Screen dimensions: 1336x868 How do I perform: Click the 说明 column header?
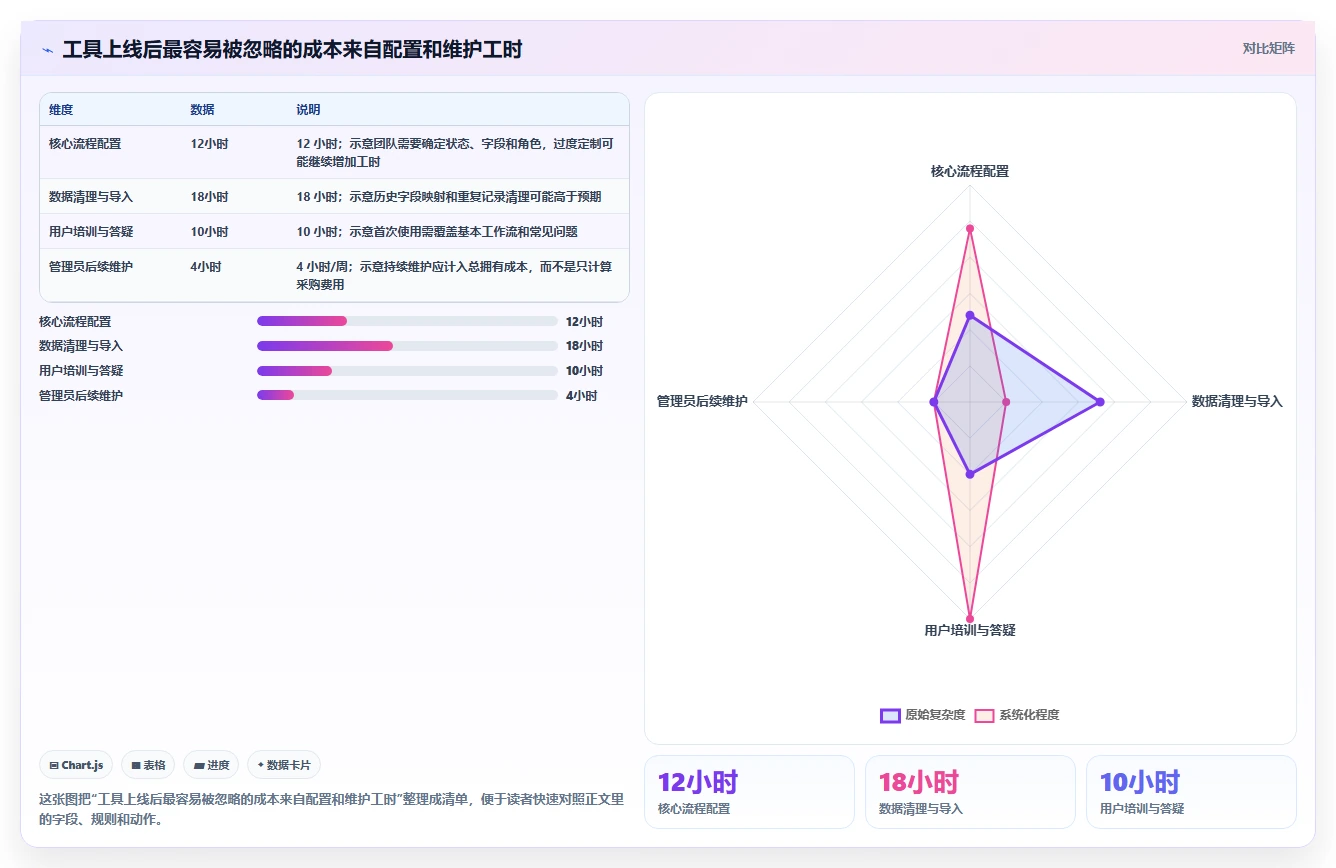(308, 110)
